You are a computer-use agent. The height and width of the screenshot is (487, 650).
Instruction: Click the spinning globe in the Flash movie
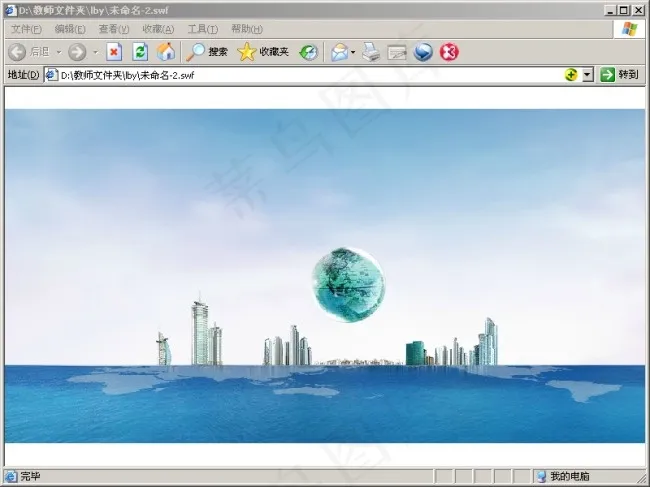point(347,279)
